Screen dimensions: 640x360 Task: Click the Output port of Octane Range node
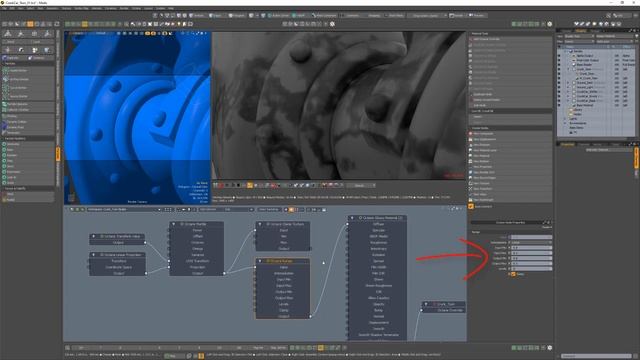[311, 316]
